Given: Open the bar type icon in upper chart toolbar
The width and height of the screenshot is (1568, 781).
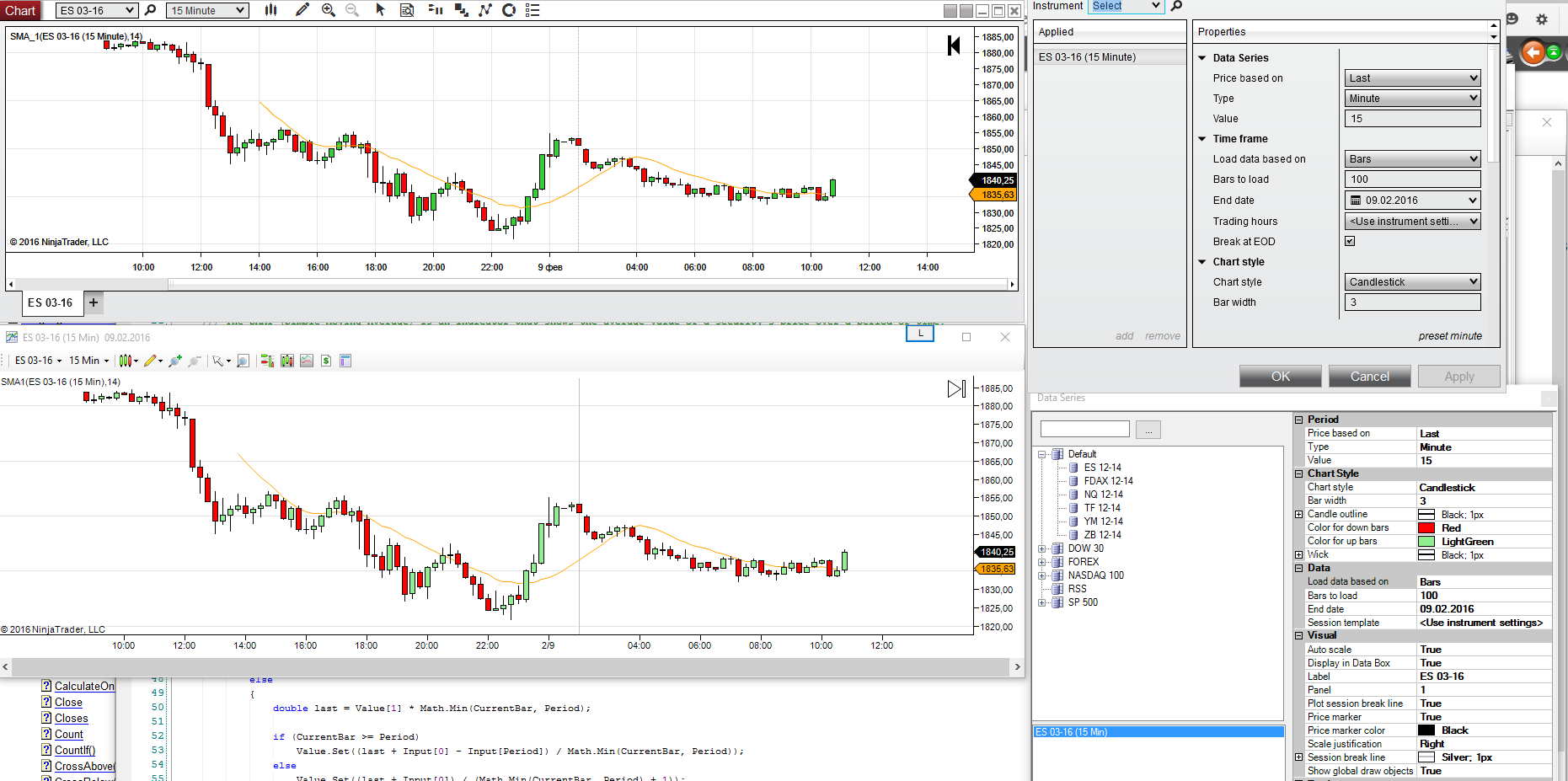Looking at the screenshot, I should [x=270, y=10].
